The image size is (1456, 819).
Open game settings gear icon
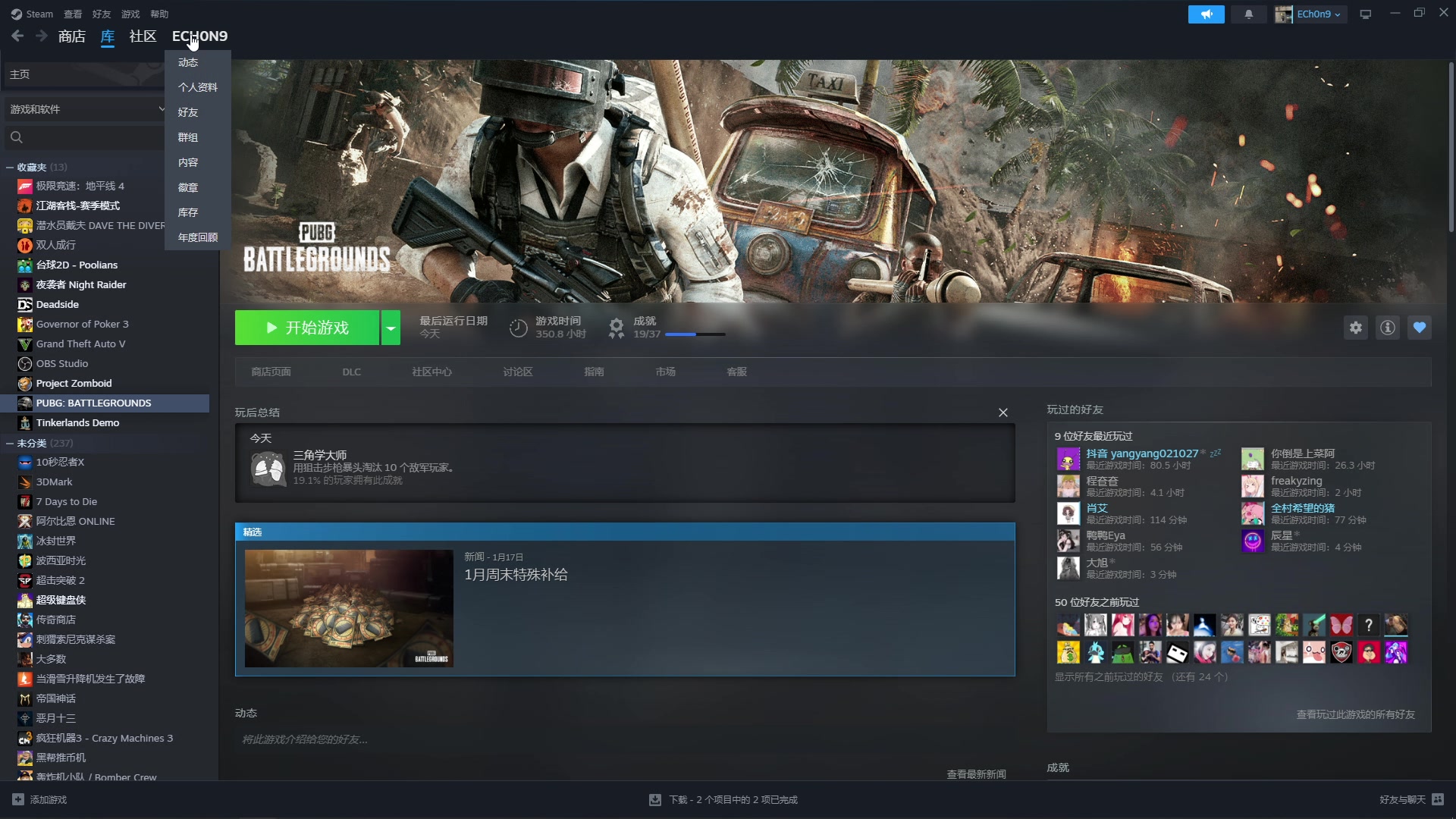click(x=1355, y=328)
